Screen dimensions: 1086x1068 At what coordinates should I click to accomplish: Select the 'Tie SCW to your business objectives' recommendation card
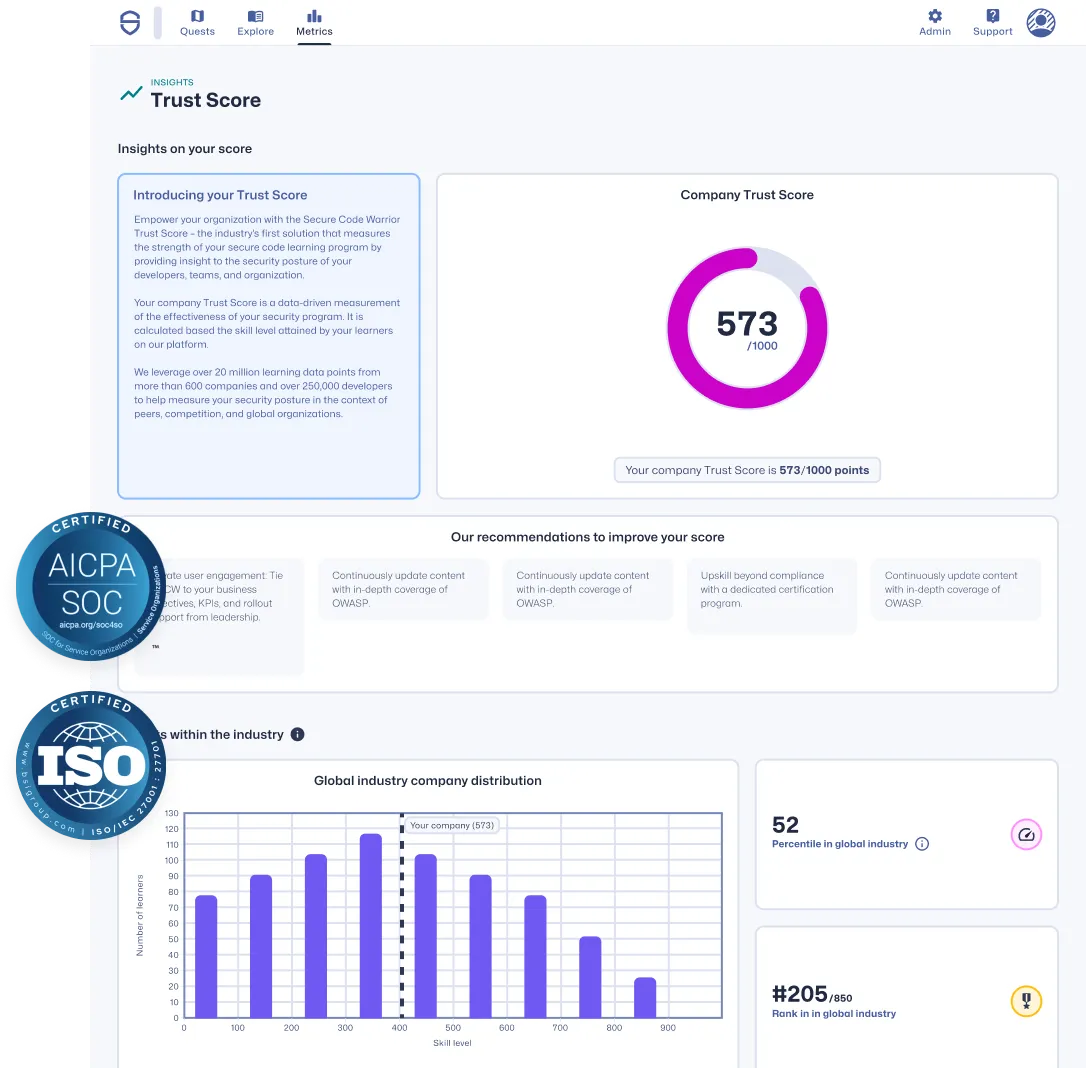[x=219, y=616]
